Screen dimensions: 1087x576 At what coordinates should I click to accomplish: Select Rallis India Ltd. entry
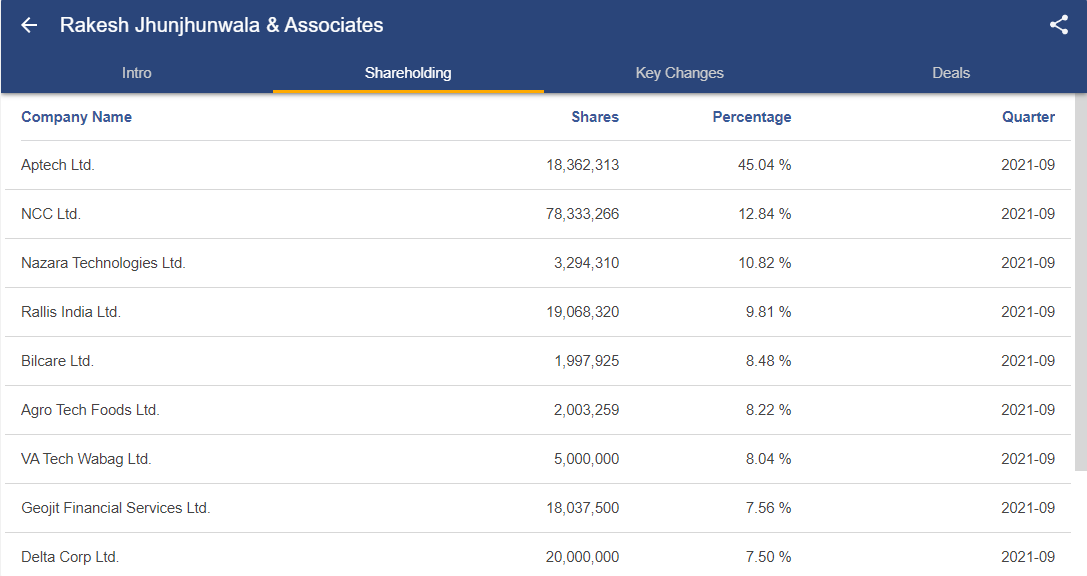tap(538, 312)
